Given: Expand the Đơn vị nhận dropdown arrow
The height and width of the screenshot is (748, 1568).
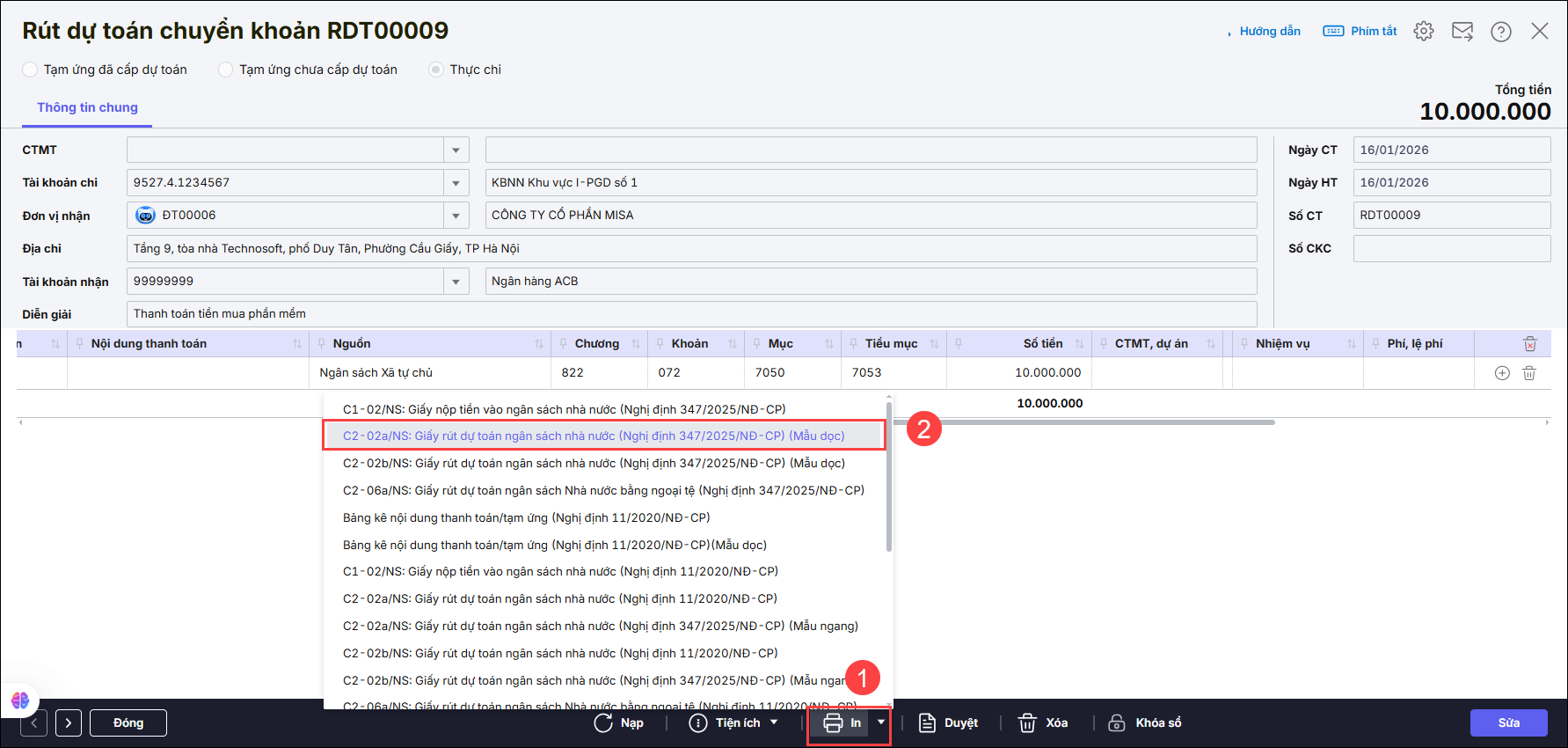Looking at the screenshot, I should (x=456, y=216).
